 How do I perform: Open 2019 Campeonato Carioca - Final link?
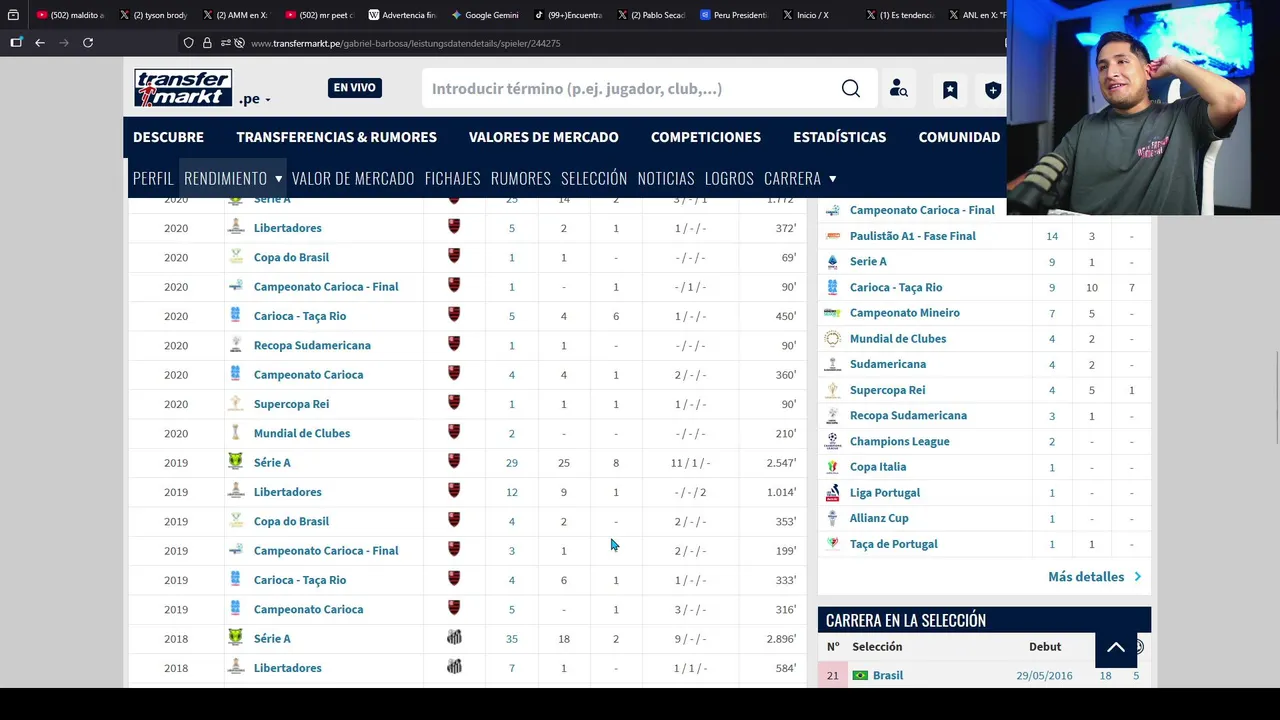tap(326, 551)
